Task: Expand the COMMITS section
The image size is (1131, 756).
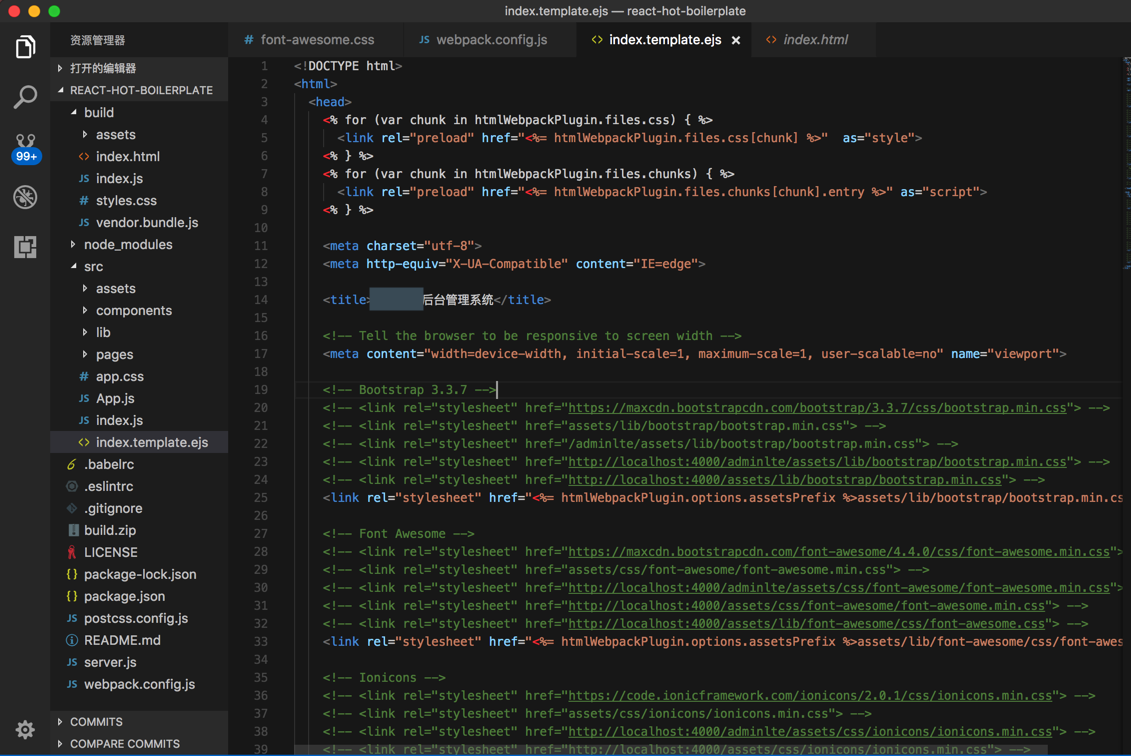Action: pos(96,721)
